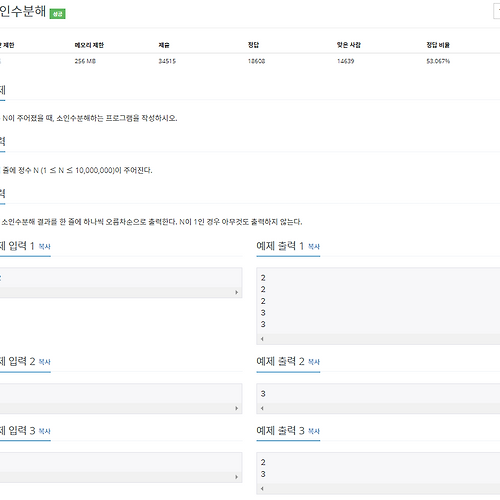Click left scroll arrow in 예제 출력 1 box

pyautogui.click(x=262, y=339)
